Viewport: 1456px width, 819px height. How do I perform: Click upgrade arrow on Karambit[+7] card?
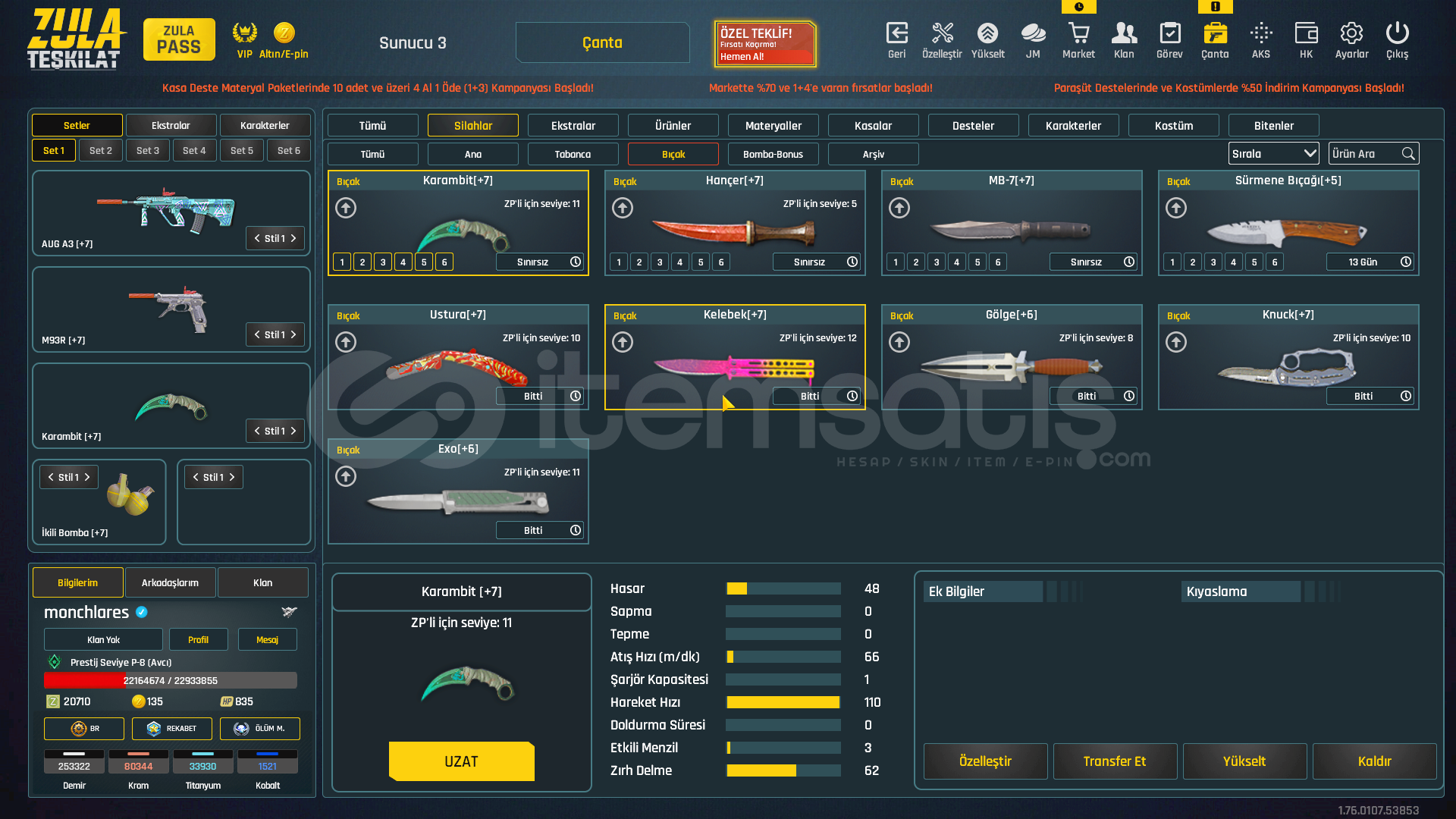(346, 208)
